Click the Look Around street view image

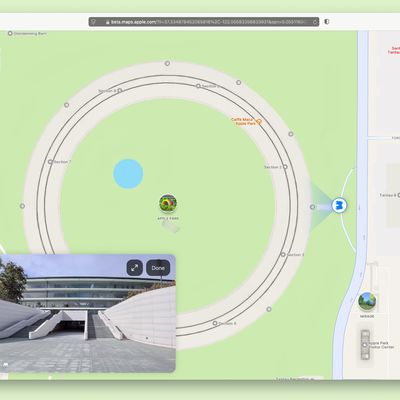click(x=88, y=313)
